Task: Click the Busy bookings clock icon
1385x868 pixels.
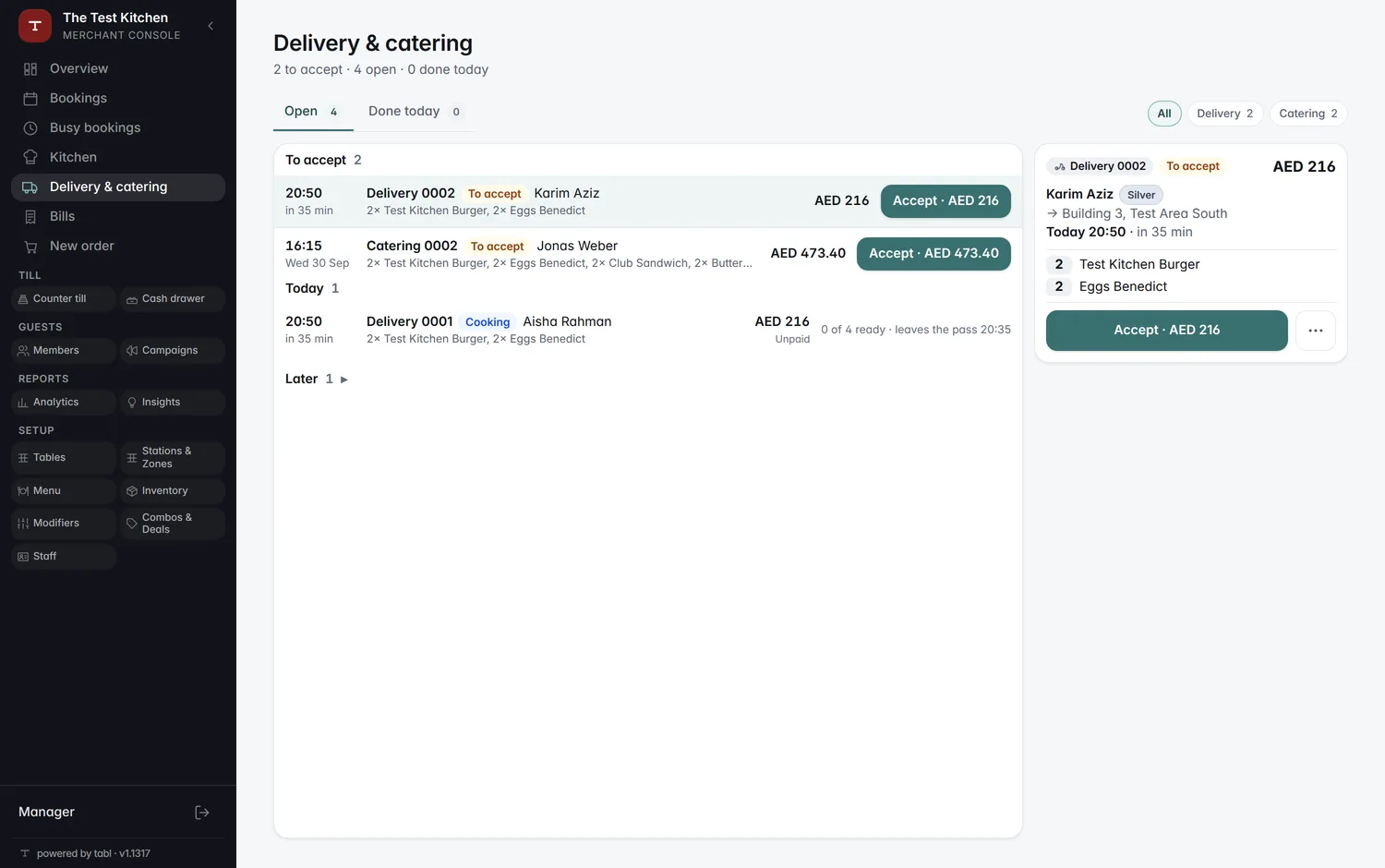Action: click(x=30, y=128)
